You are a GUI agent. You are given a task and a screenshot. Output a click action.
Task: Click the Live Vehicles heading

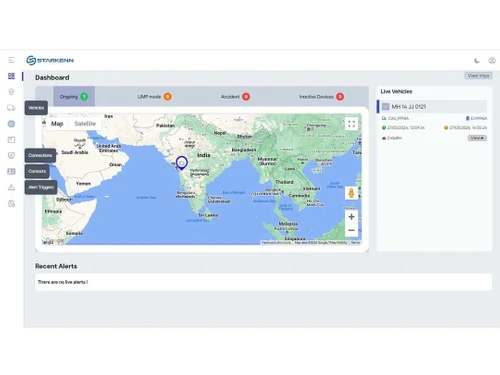click(396, 91)
